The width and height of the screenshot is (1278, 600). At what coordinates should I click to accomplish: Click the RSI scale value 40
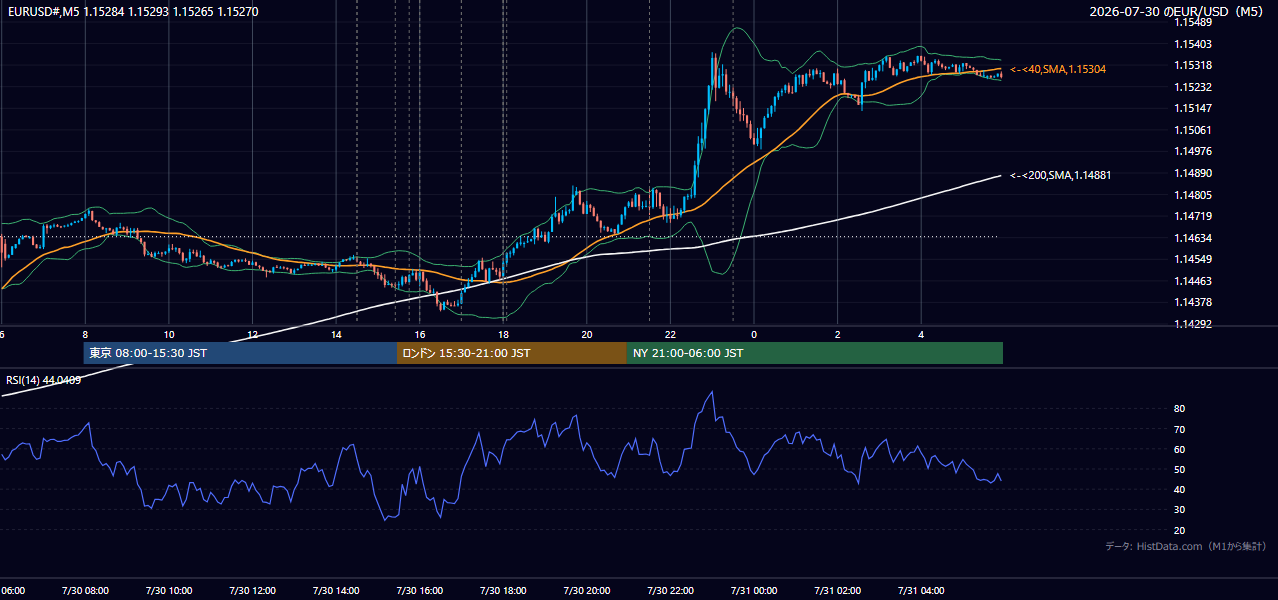click(x=1179, y=490)
